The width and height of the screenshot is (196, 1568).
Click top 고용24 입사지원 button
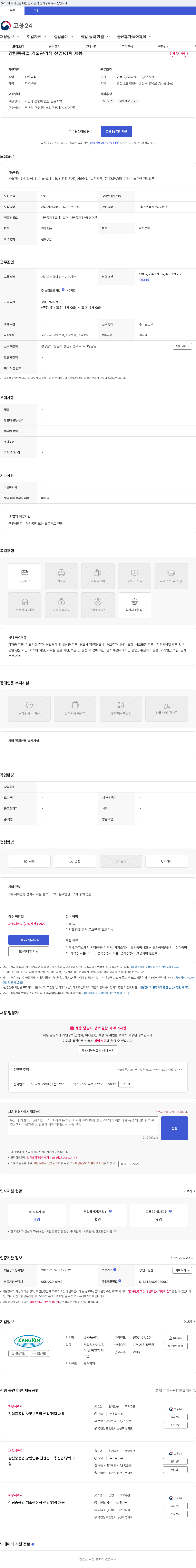point(116,131)
